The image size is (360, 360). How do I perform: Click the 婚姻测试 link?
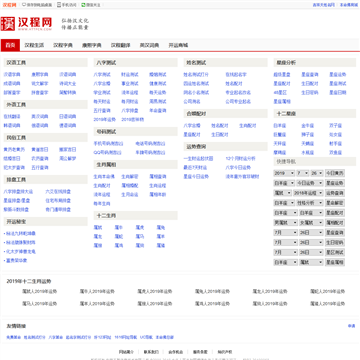point(158,75)
